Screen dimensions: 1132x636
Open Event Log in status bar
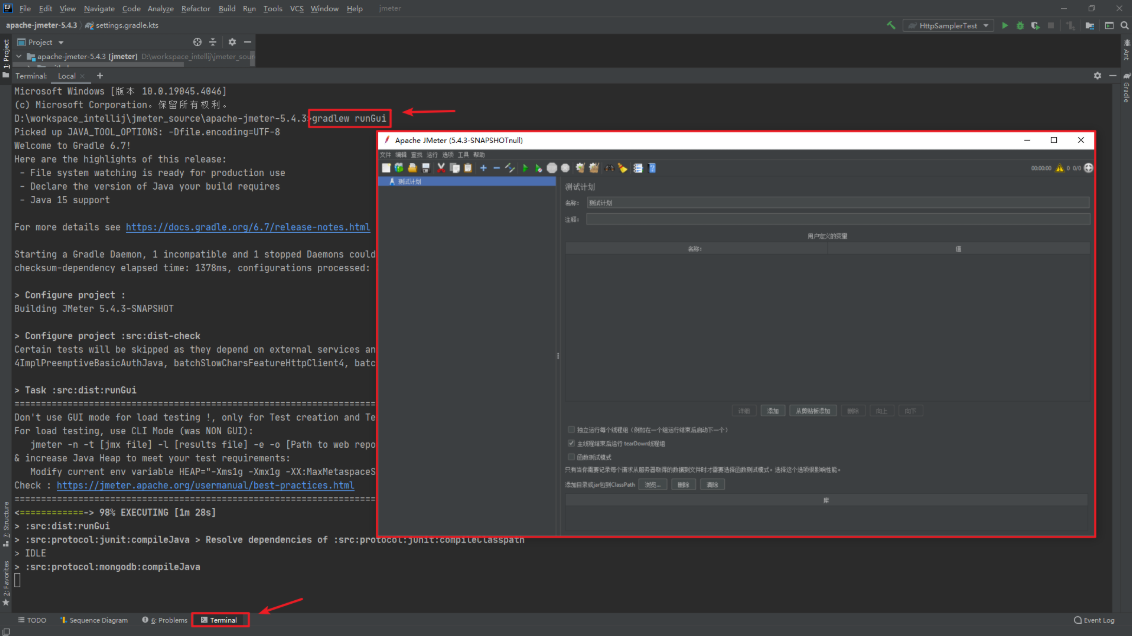coord(1094,620)
